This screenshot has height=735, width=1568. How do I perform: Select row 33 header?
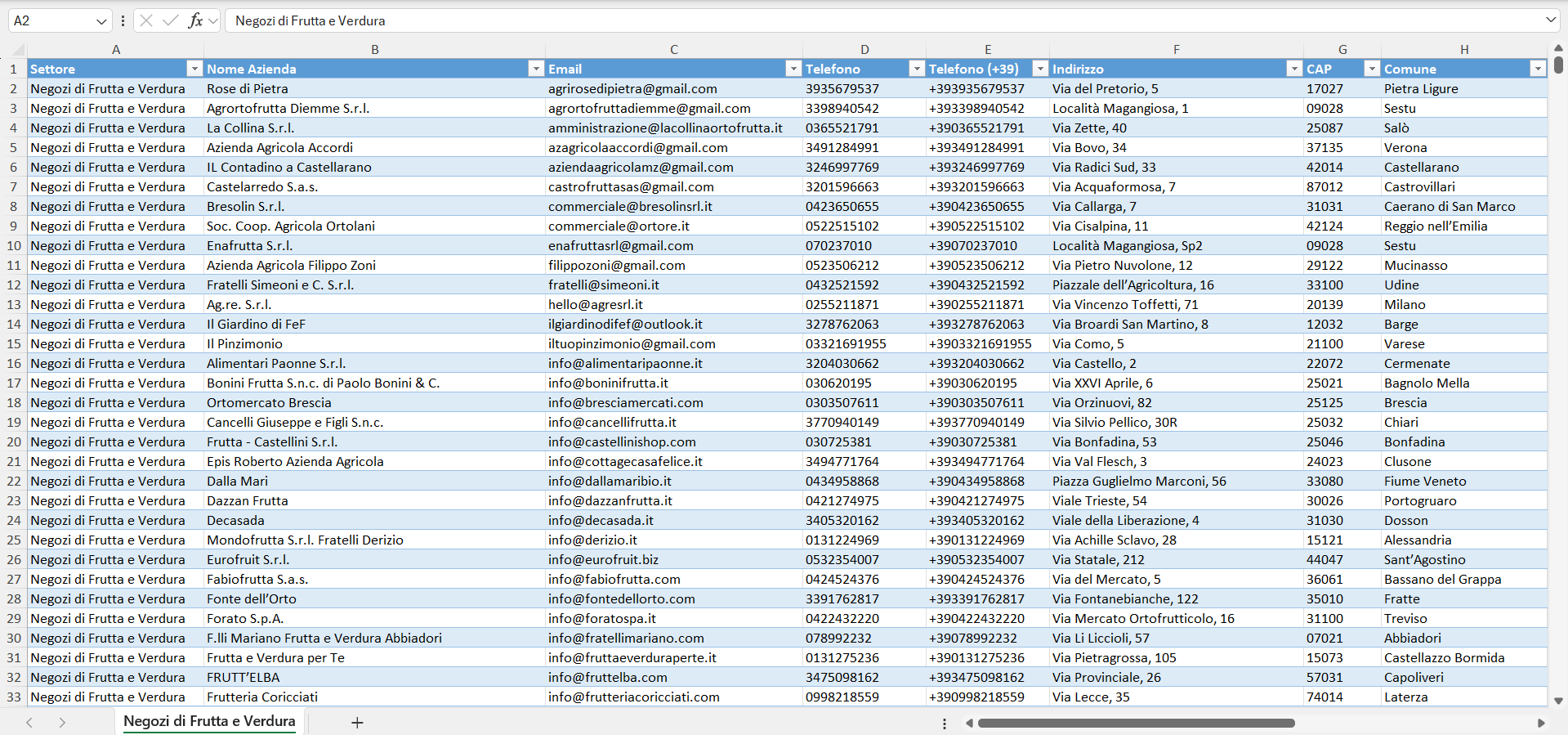pos(14,697)
